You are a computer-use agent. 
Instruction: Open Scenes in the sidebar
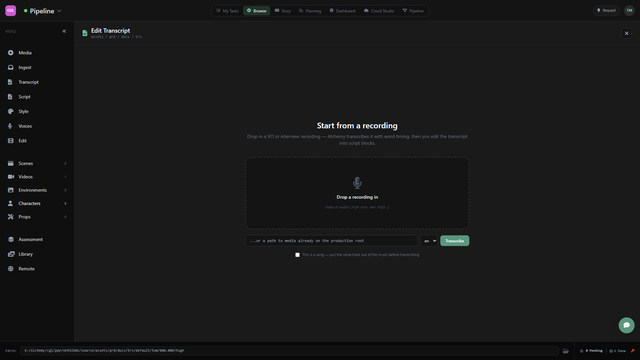coord(37,163)
